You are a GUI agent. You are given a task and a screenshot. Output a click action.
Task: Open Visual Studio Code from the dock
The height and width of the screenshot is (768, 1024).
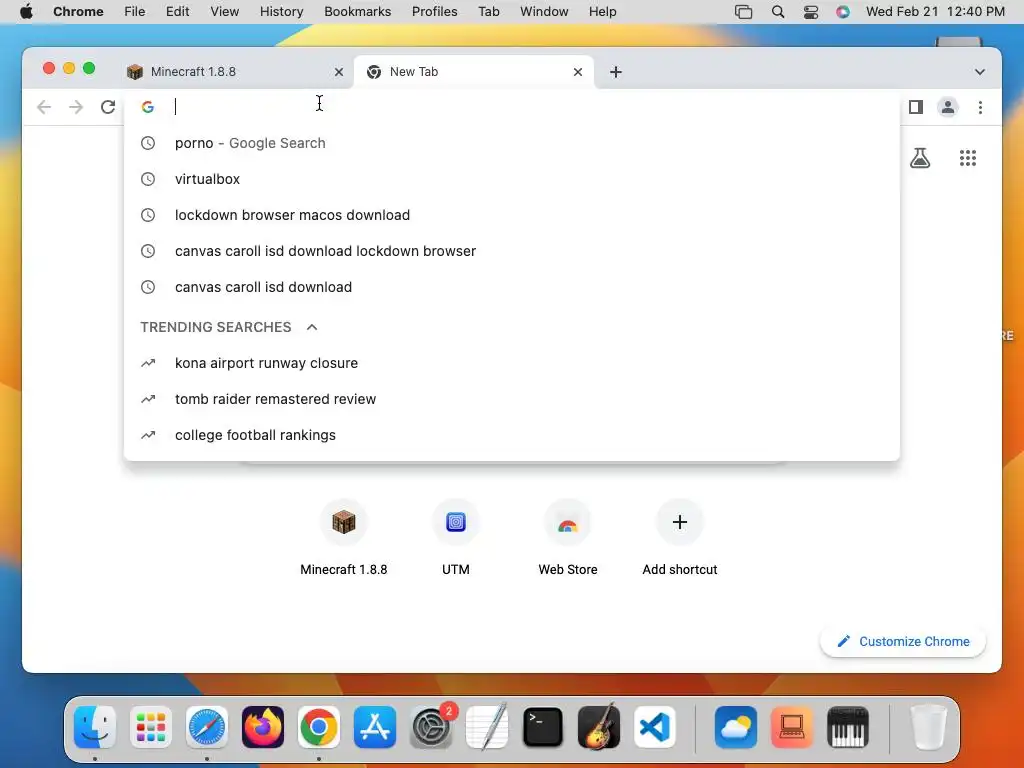tap(655, 727)
